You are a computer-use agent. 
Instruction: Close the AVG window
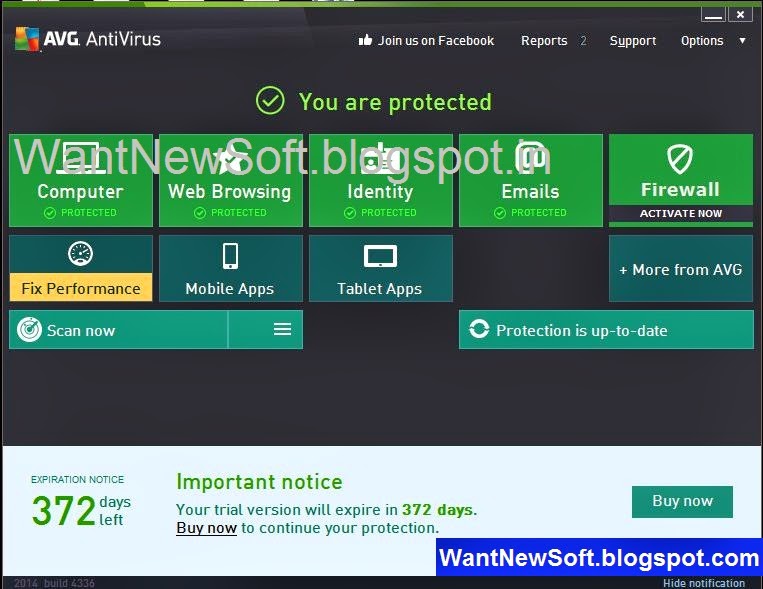pos(741,15)
